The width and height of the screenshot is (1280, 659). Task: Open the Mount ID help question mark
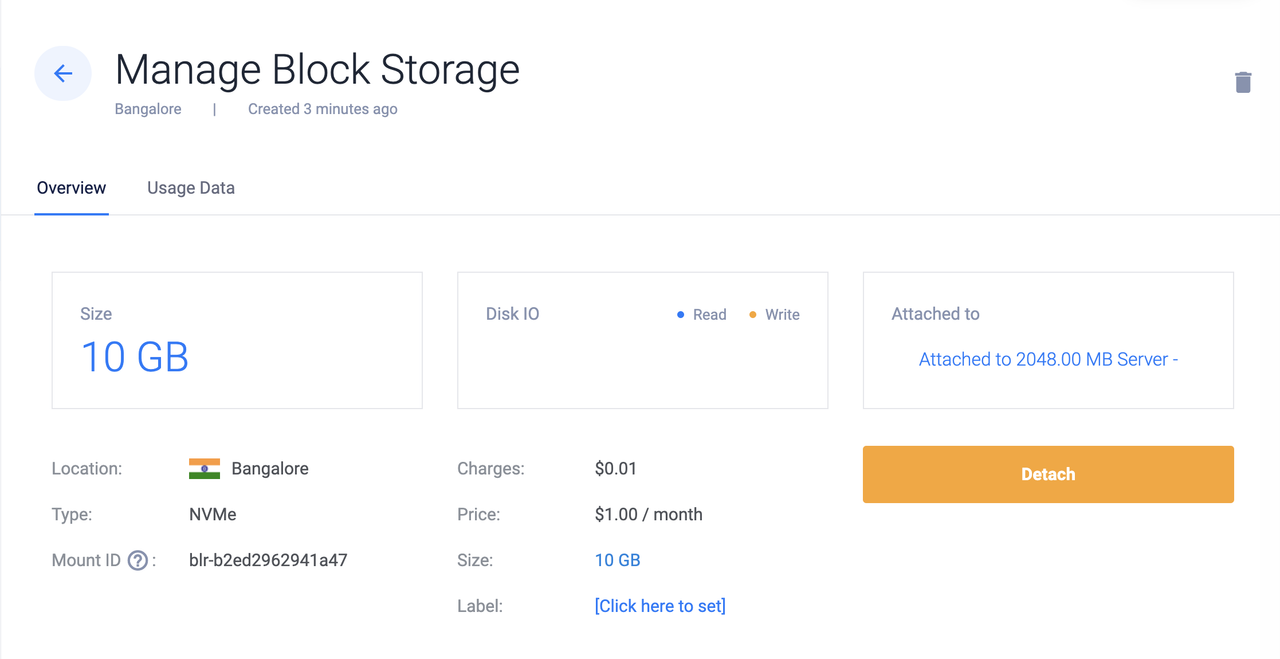point(138,560)
